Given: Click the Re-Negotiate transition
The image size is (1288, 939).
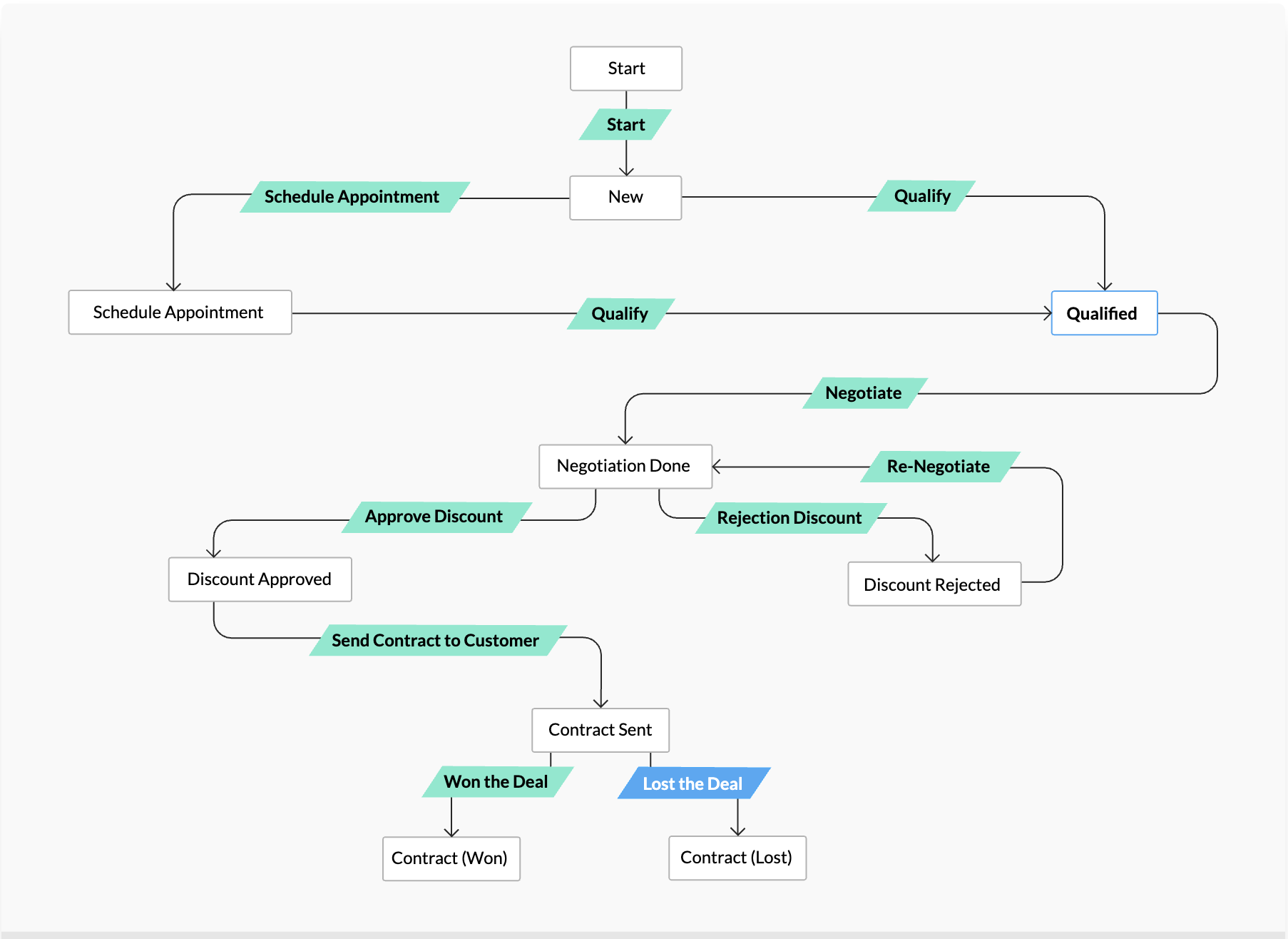Looking at the screenshot, I should pyautogui.click(x=938, y=467).
